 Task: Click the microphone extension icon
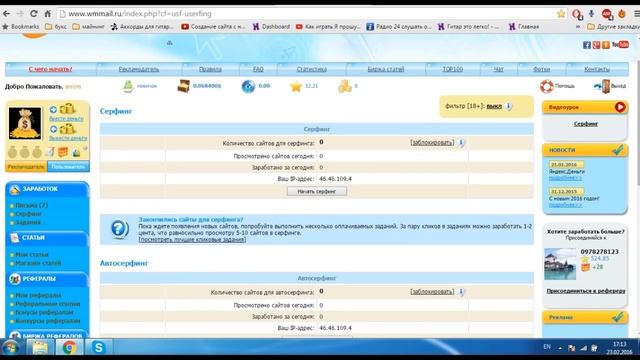click(x=591, y=13)
